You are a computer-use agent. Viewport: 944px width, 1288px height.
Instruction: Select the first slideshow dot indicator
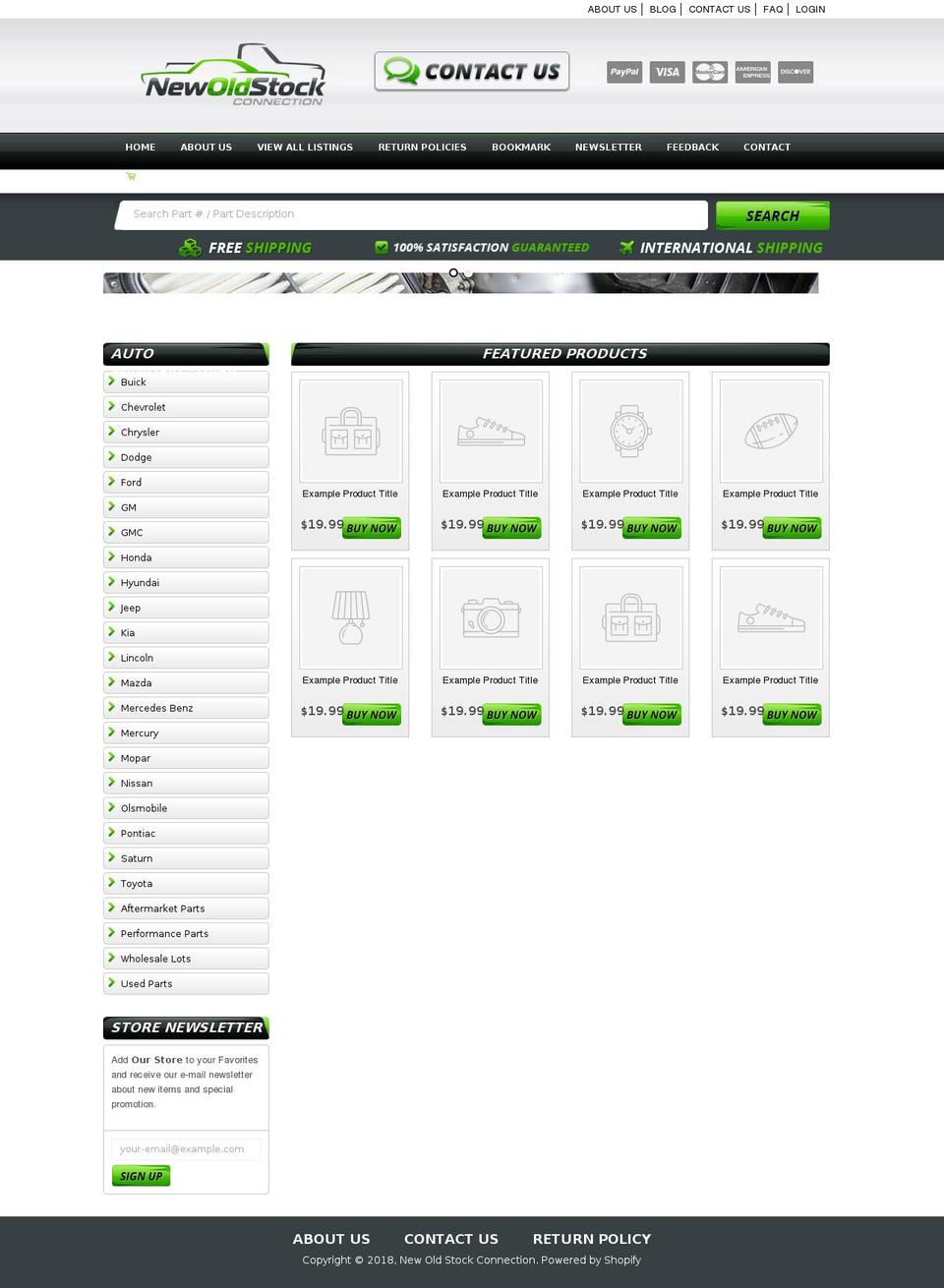click(453, 272)
